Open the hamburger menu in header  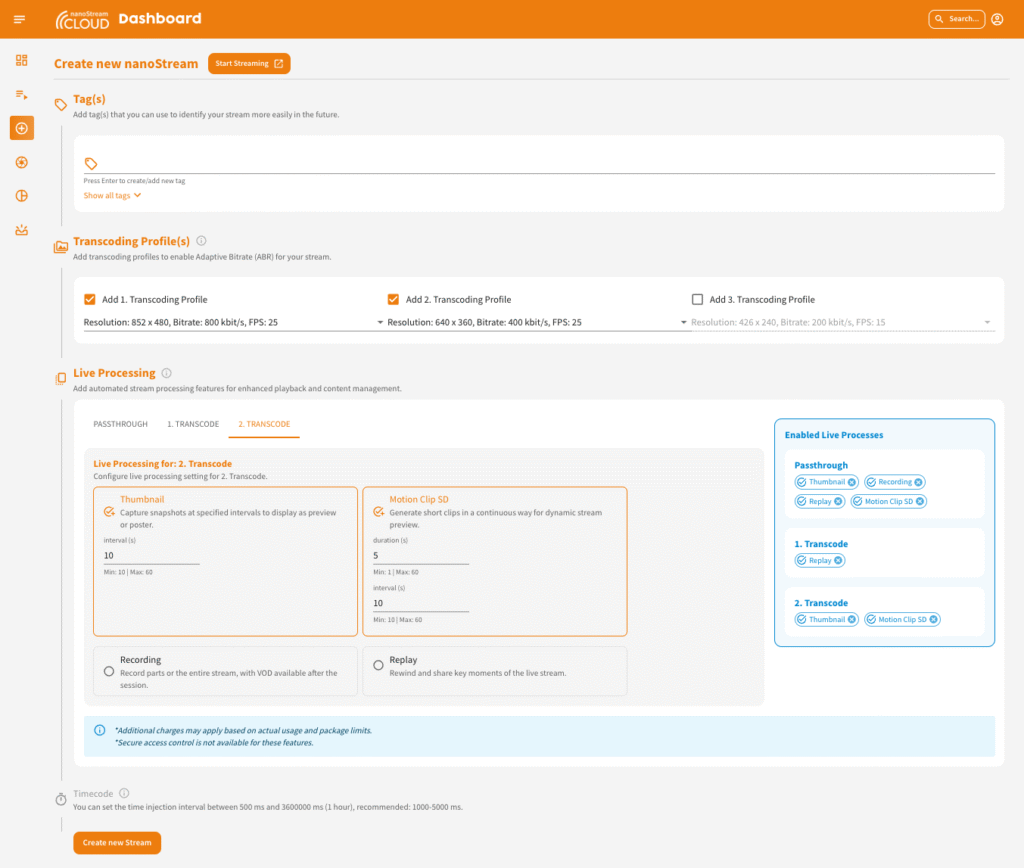click(x=20, y=19)
